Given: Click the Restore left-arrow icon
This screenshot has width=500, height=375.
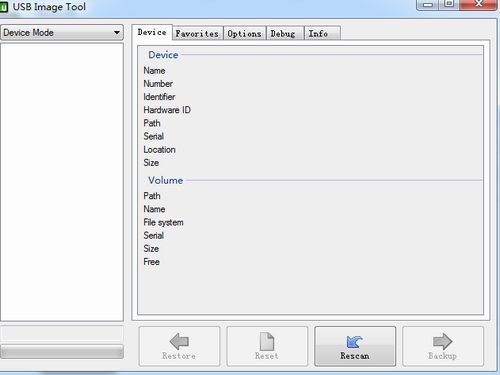Looking at the screenshot, I should [179, 341].
